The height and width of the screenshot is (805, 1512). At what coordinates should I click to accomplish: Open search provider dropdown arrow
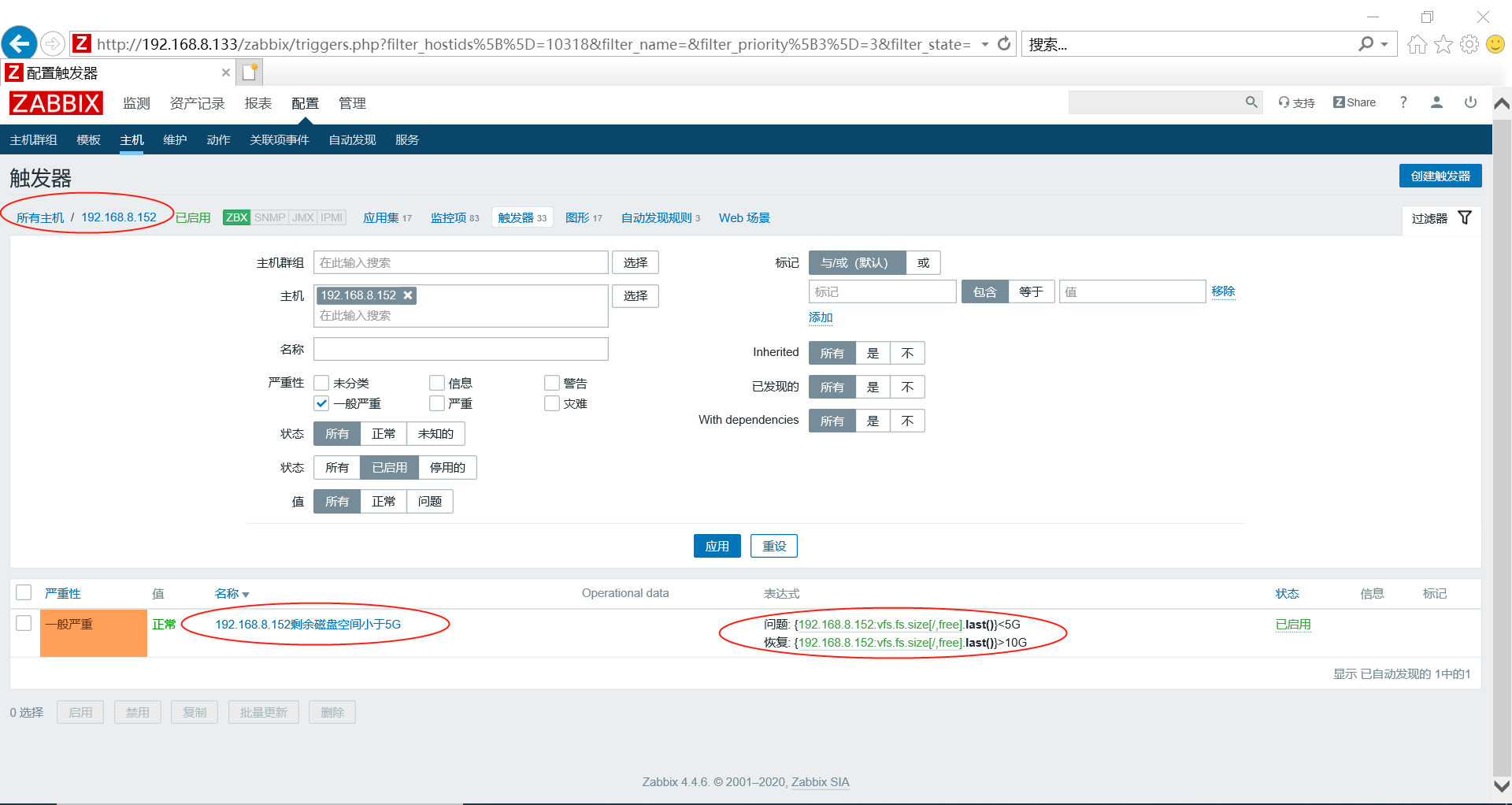[x=1384, y=44]
